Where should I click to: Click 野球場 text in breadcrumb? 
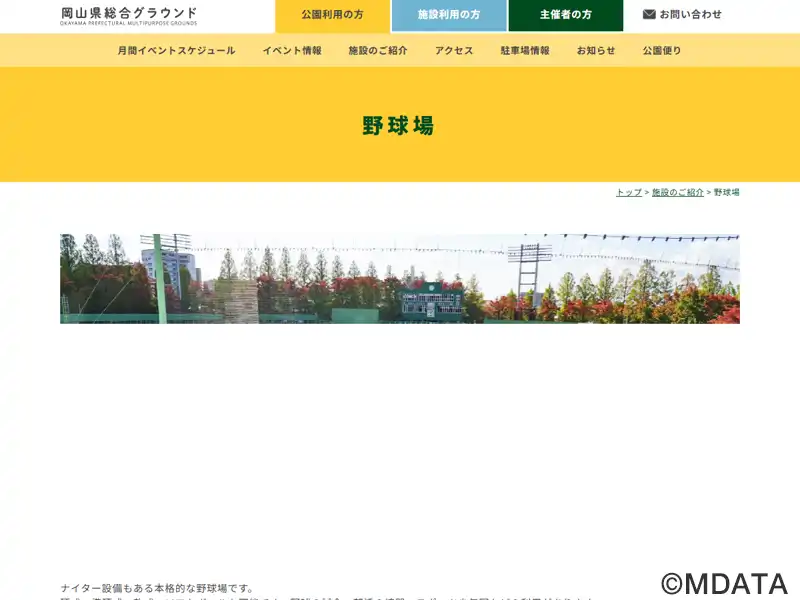click(727, 192)
